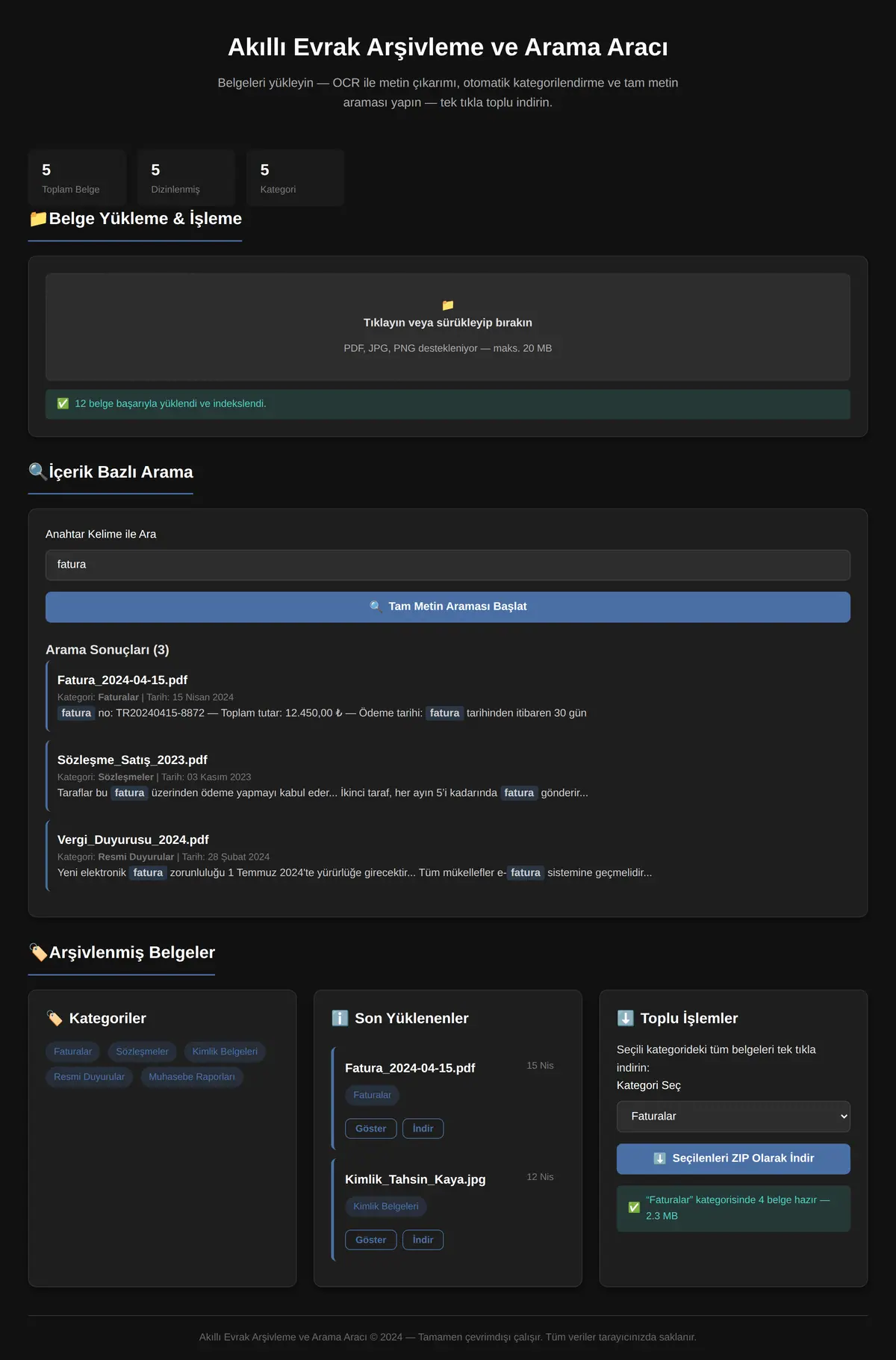Choose the Resmi Duyurular category tag
Screen dimensions: 896x1360
click(x=90, y=1077)
